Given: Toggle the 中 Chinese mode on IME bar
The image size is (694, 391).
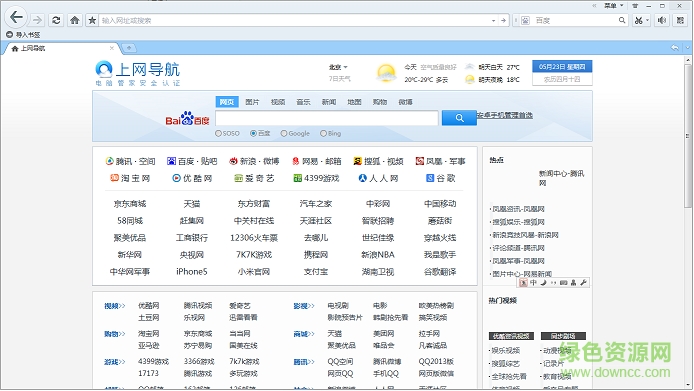Looking at the screenshot, I should tap(533, 283).
